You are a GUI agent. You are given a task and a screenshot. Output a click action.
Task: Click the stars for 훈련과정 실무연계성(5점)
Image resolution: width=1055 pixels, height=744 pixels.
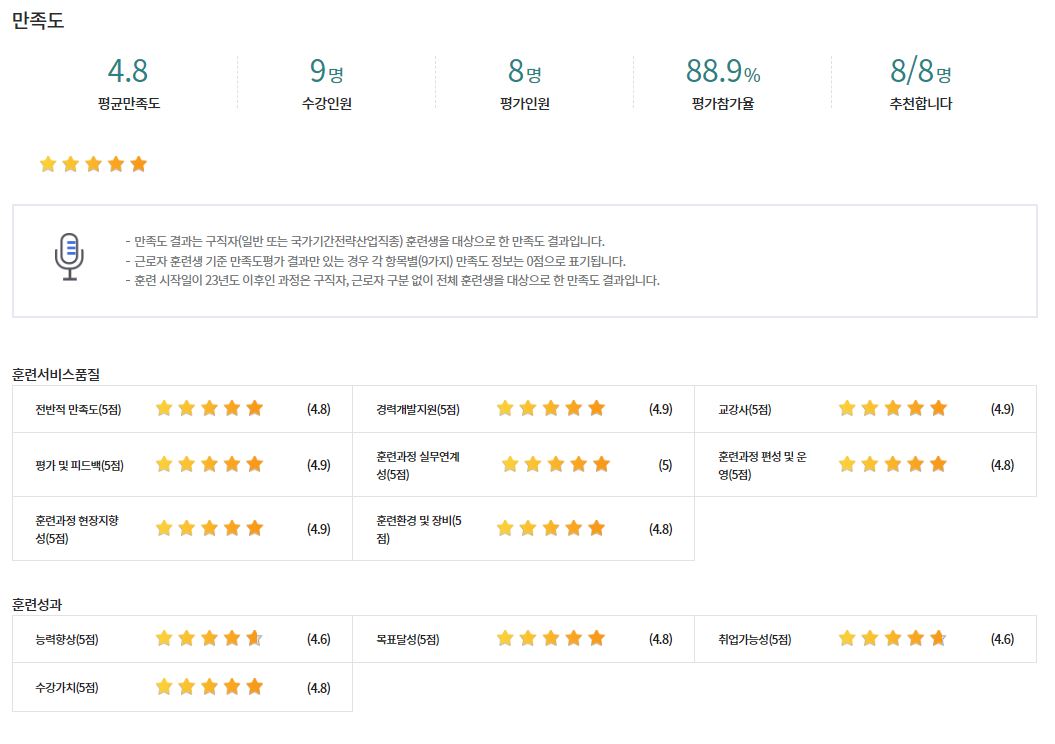556,464
